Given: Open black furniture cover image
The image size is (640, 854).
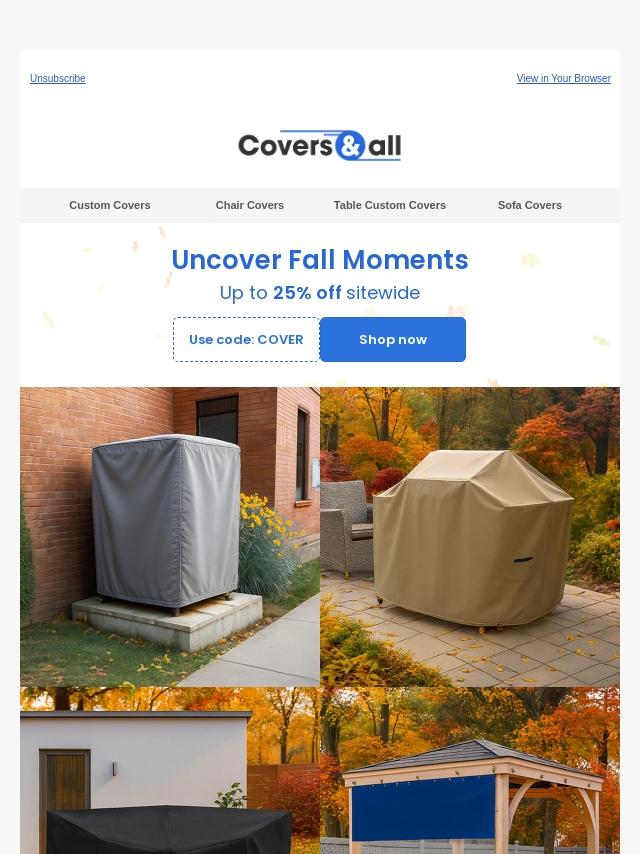Looking at the screenshot, I should click(x=170, y=770).
